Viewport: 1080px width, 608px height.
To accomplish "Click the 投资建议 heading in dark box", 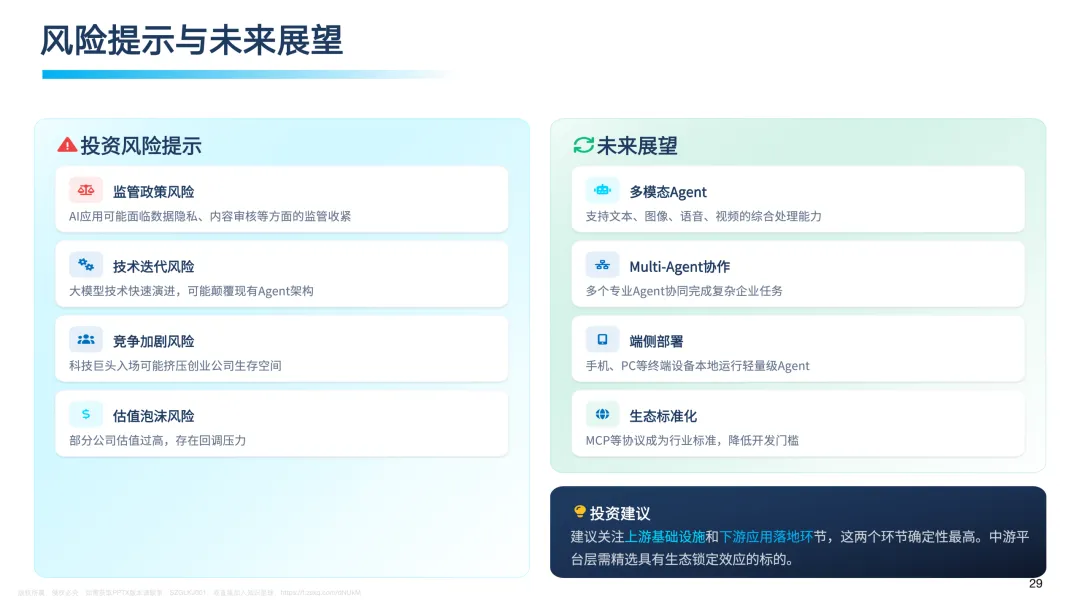I will coord(619,514).
